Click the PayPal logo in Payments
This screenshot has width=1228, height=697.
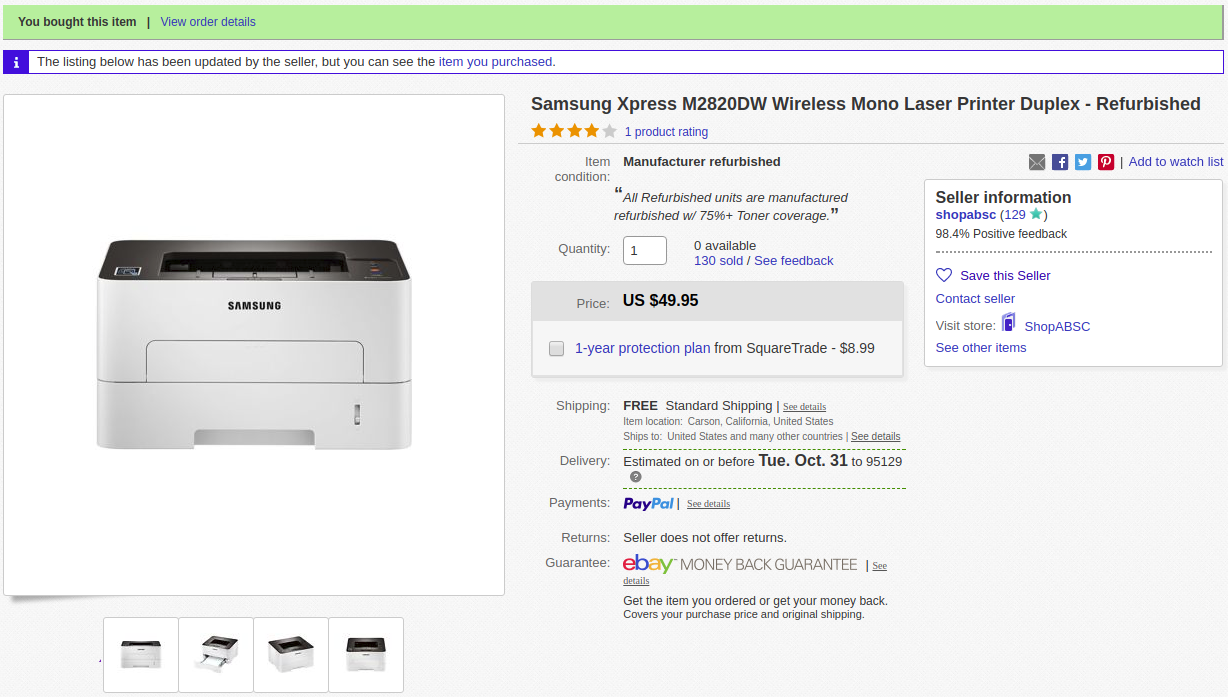(648, 503)
